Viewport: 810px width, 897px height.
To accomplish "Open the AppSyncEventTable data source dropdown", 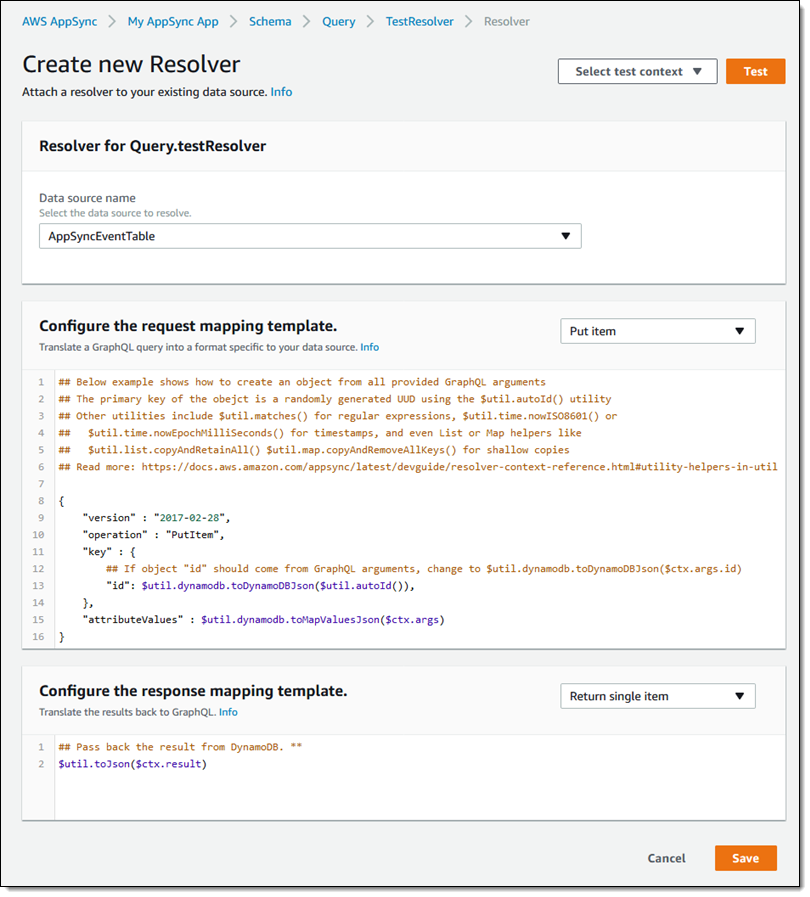I will pos(309,236).
